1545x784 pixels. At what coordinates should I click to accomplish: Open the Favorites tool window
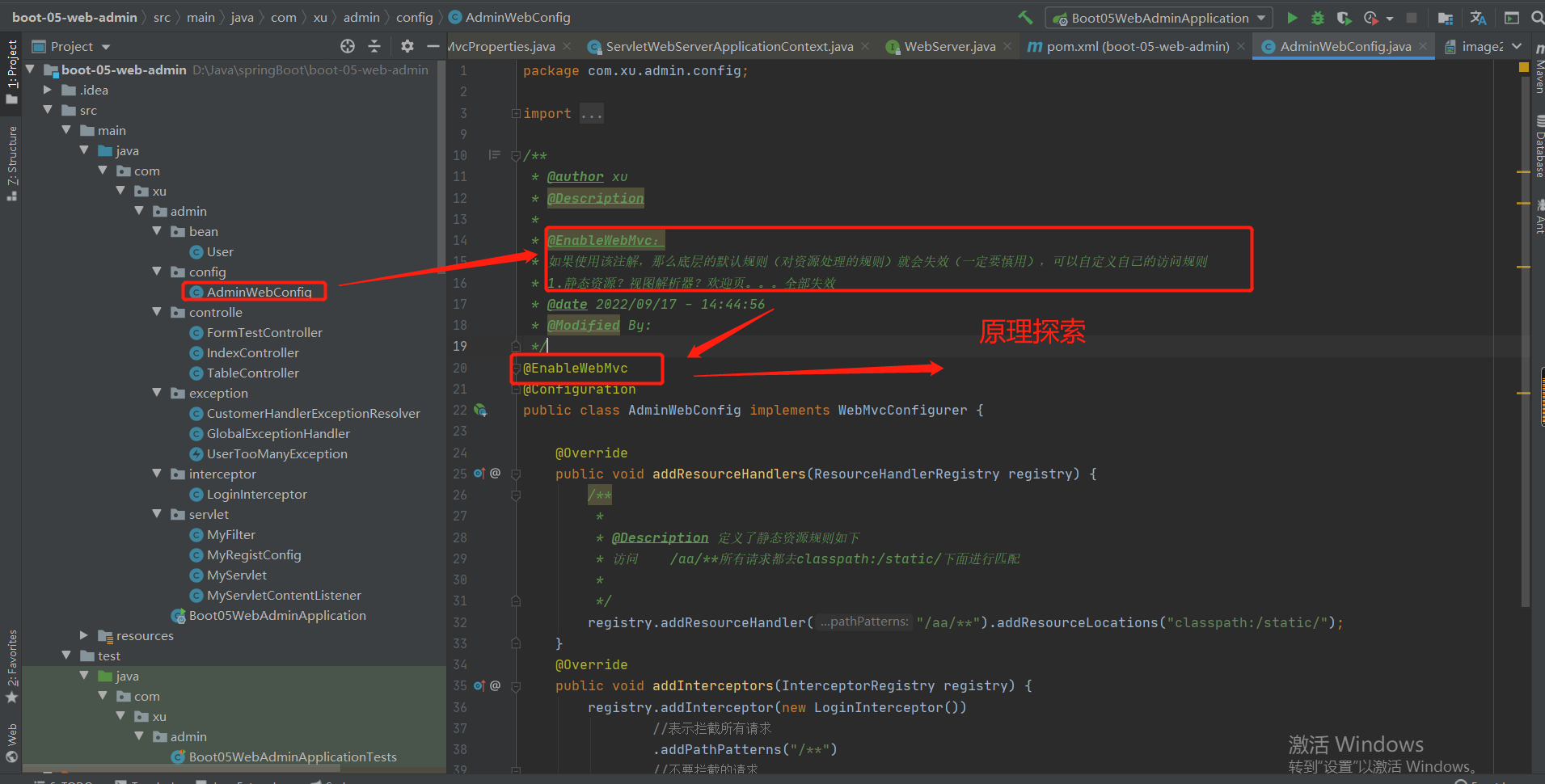(11, 666)
